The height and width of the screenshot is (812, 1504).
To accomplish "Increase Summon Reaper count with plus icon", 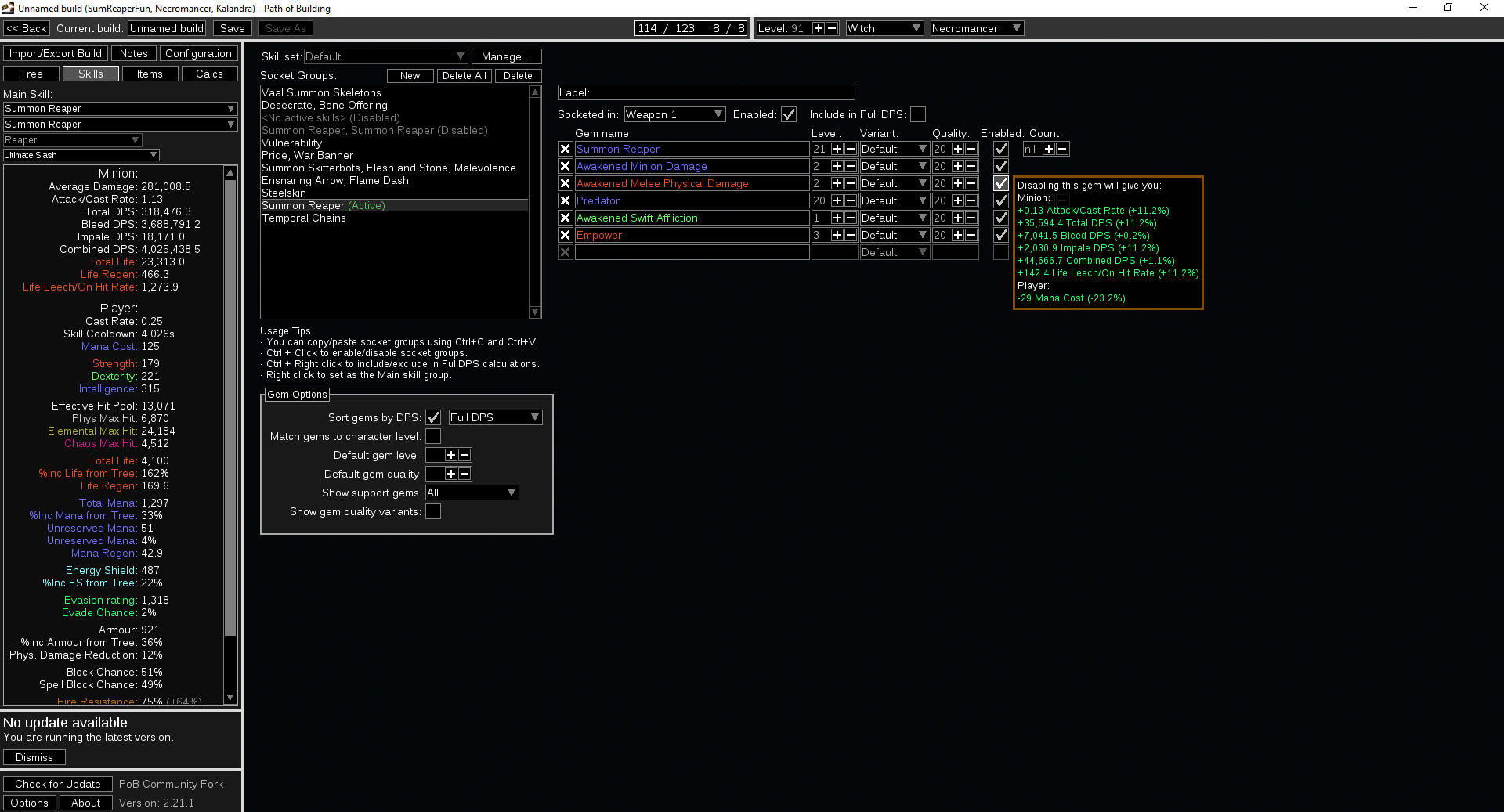I will click(x=1049, y=149).
